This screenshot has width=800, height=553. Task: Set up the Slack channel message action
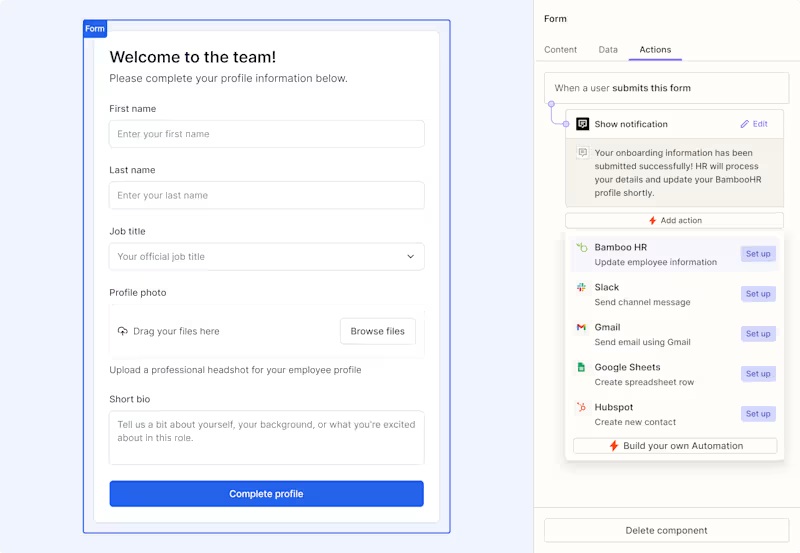pos(757,294)
